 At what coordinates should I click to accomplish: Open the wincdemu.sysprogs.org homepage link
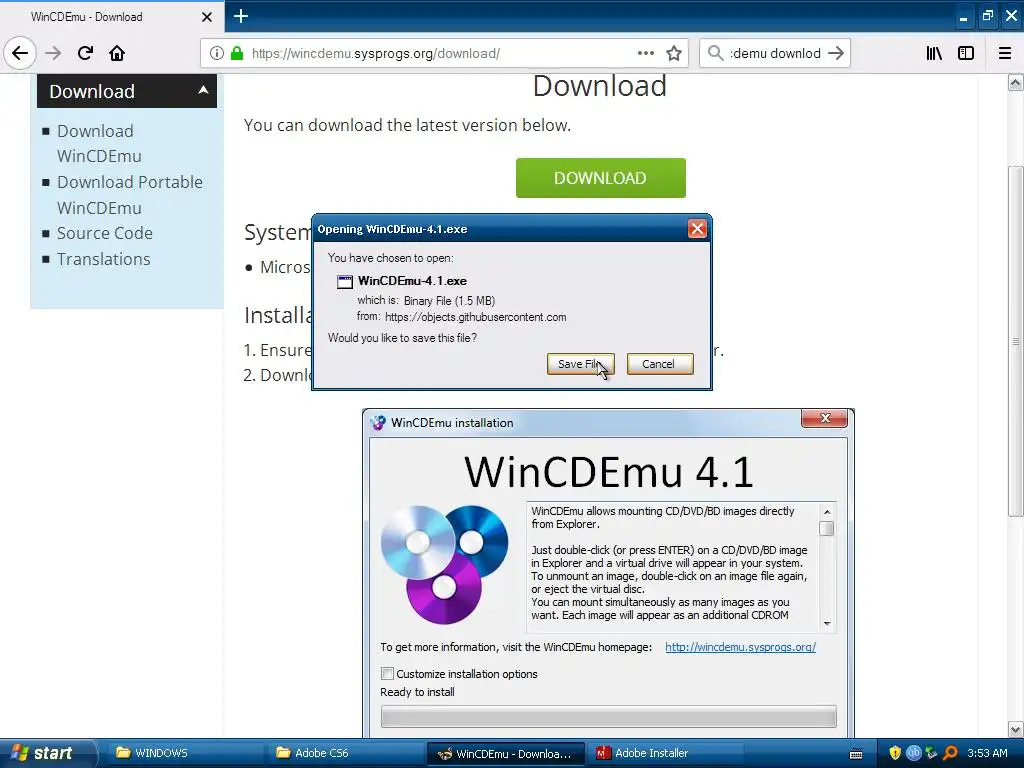[x=740, y=647]
